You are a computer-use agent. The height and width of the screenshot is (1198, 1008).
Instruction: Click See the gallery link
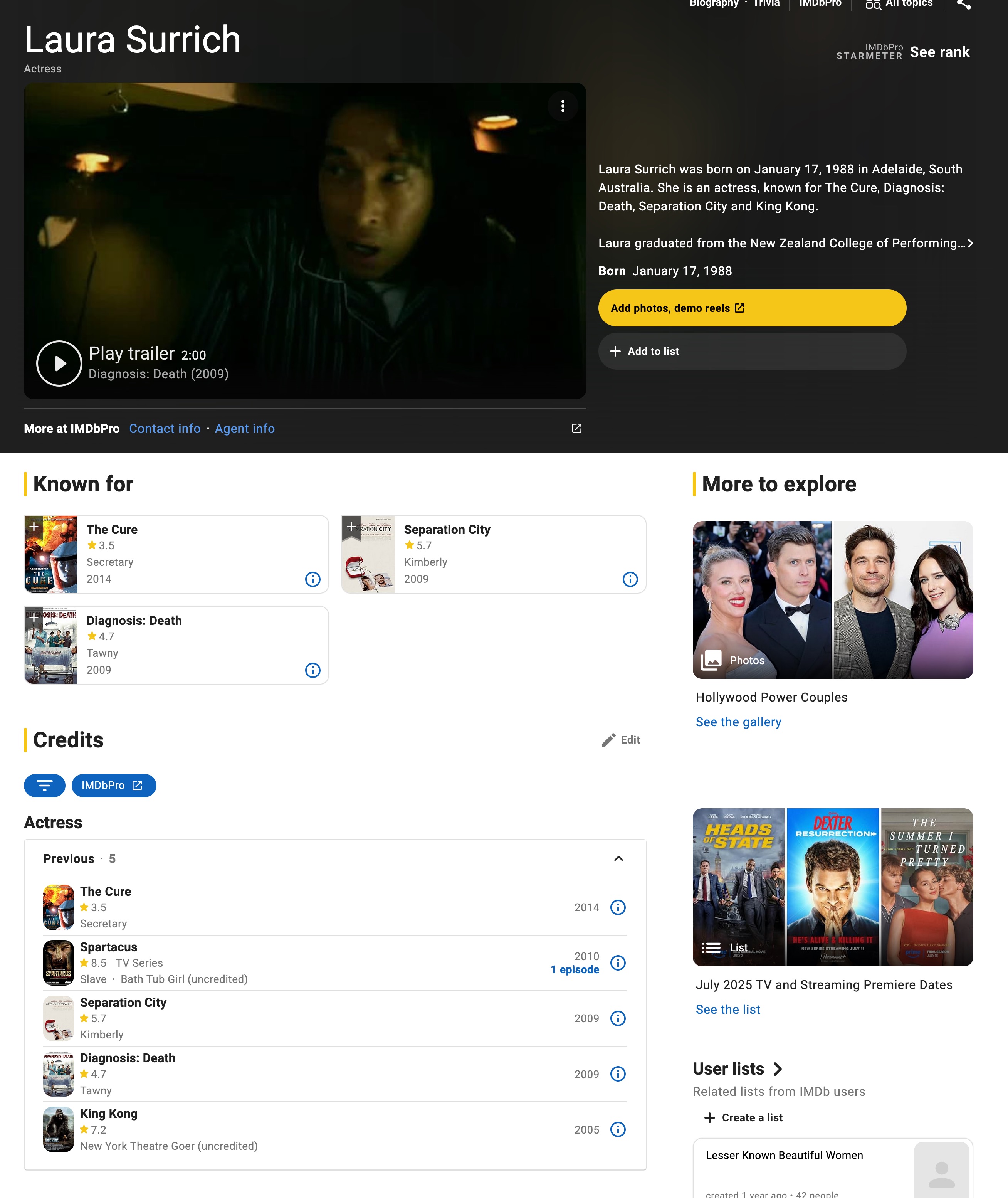point(738,722)
